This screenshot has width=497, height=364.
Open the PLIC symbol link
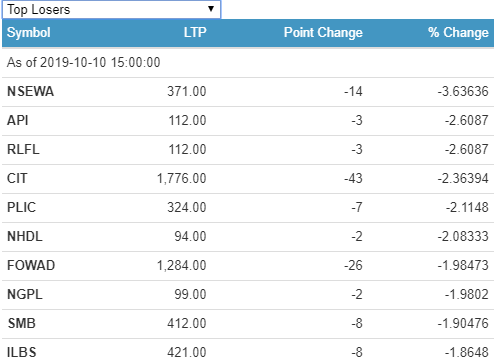pyautogui.click(x=21, y=207)
